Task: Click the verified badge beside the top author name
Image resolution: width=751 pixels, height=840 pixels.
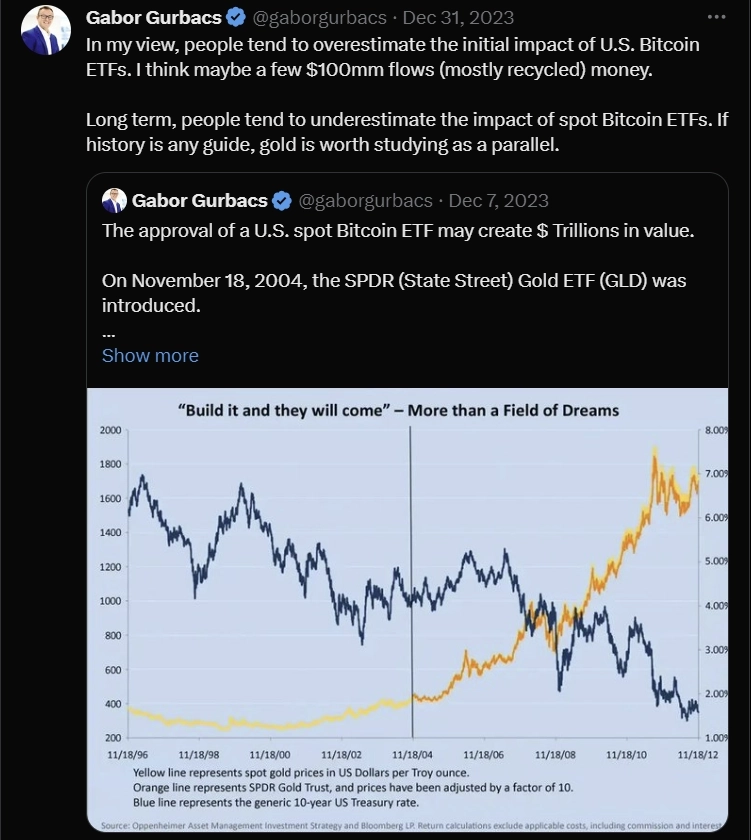Action: (235, 18)
